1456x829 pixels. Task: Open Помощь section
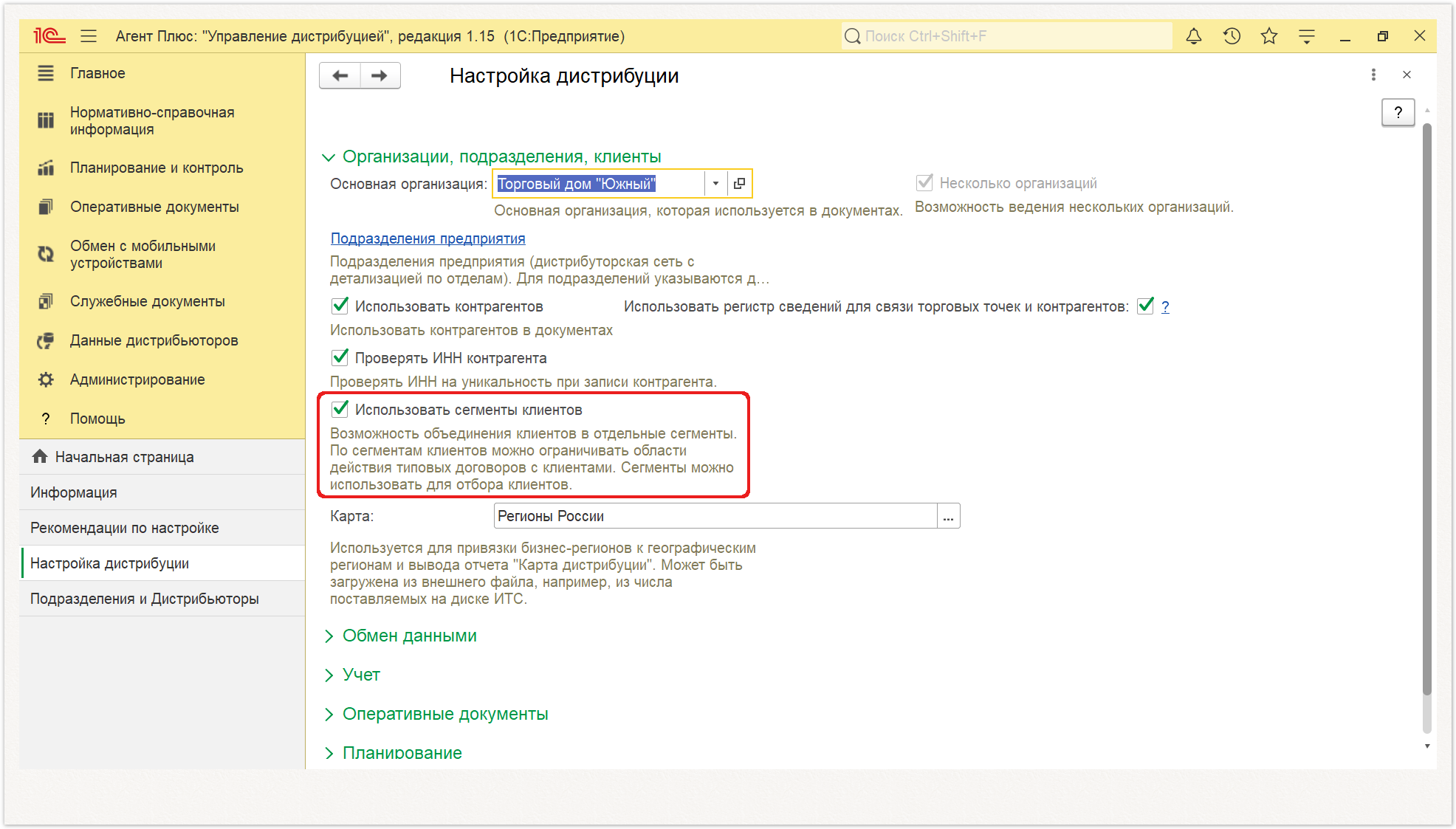coord(97,419)
